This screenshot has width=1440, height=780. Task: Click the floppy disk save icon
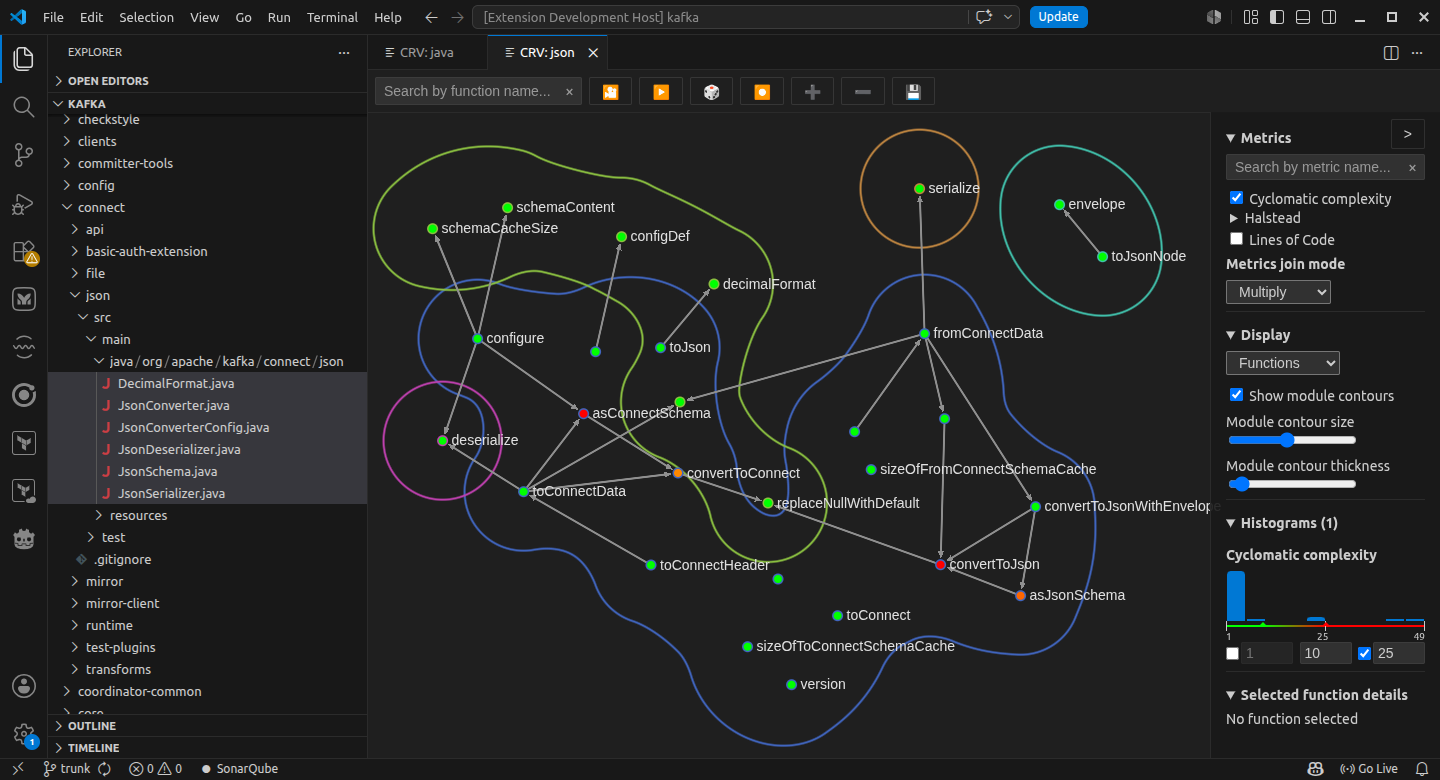(x=913, y=91)
